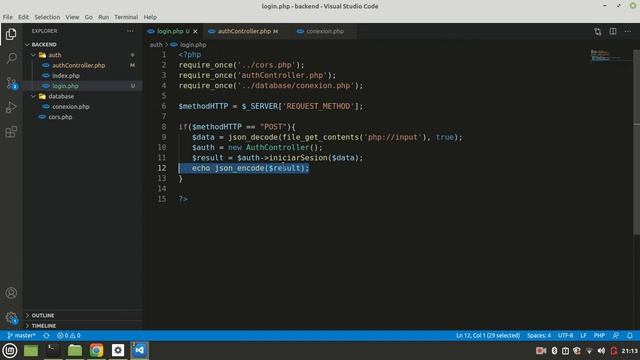The height and width of the screenshot is (360, 640).
Task: Open the network tray icon
Action: pos(589,351)
